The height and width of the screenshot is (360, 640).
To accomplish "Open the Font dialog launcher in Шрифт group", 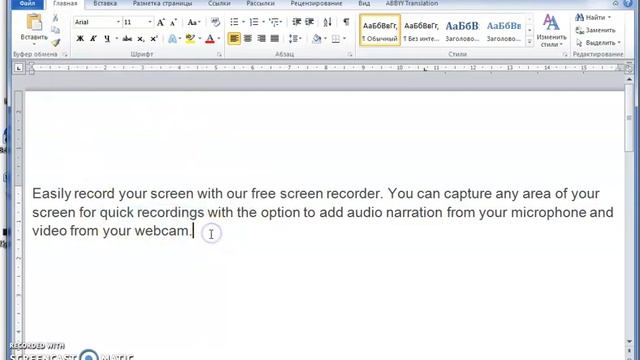I will coord(220,54).
